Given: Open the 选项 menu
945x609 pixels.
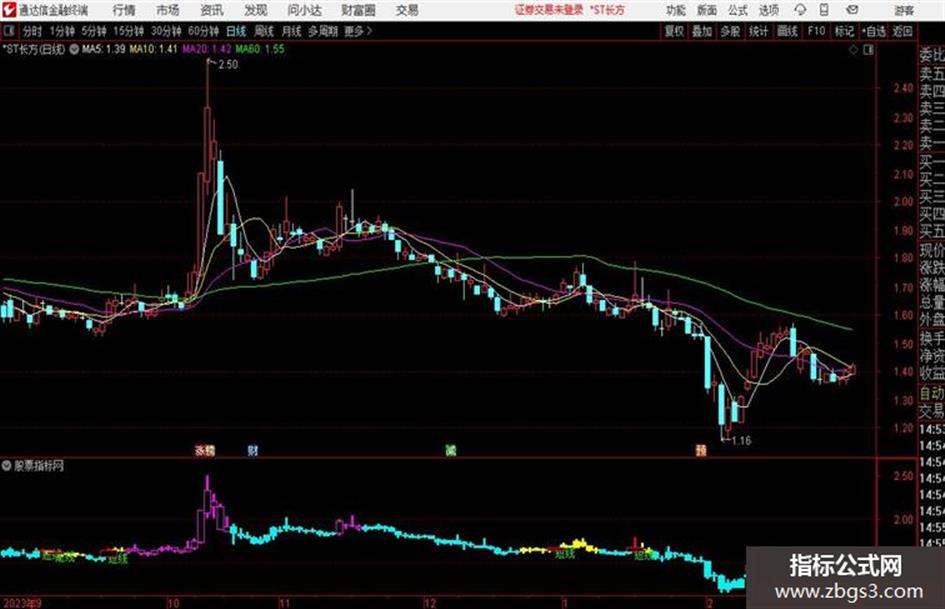Looking at the screenshot, I should (x=768, y=10).
